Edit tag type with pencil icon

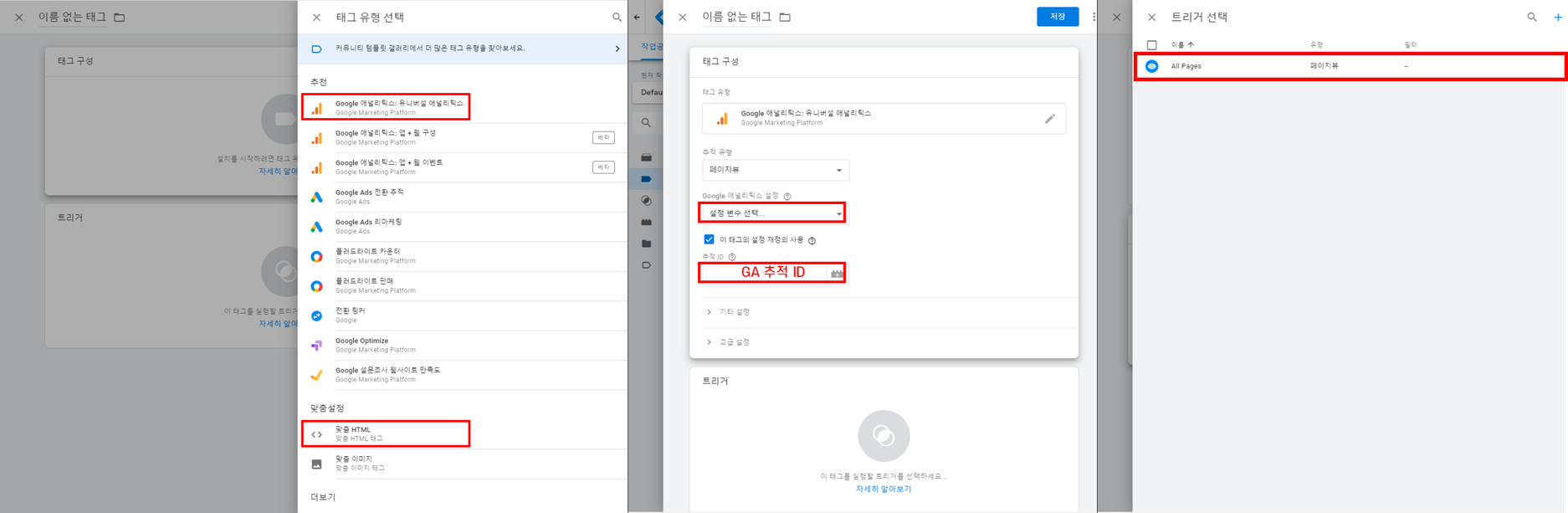(1050, 119)
